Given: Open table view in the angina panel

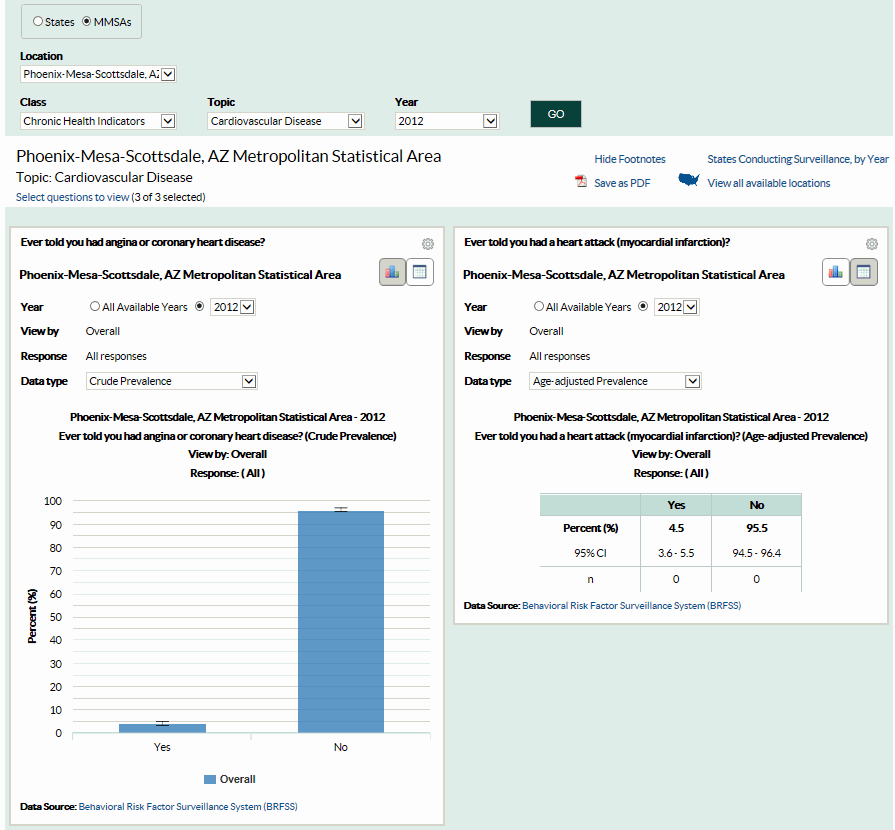Looking at the screenshot, I should [420, 272].
